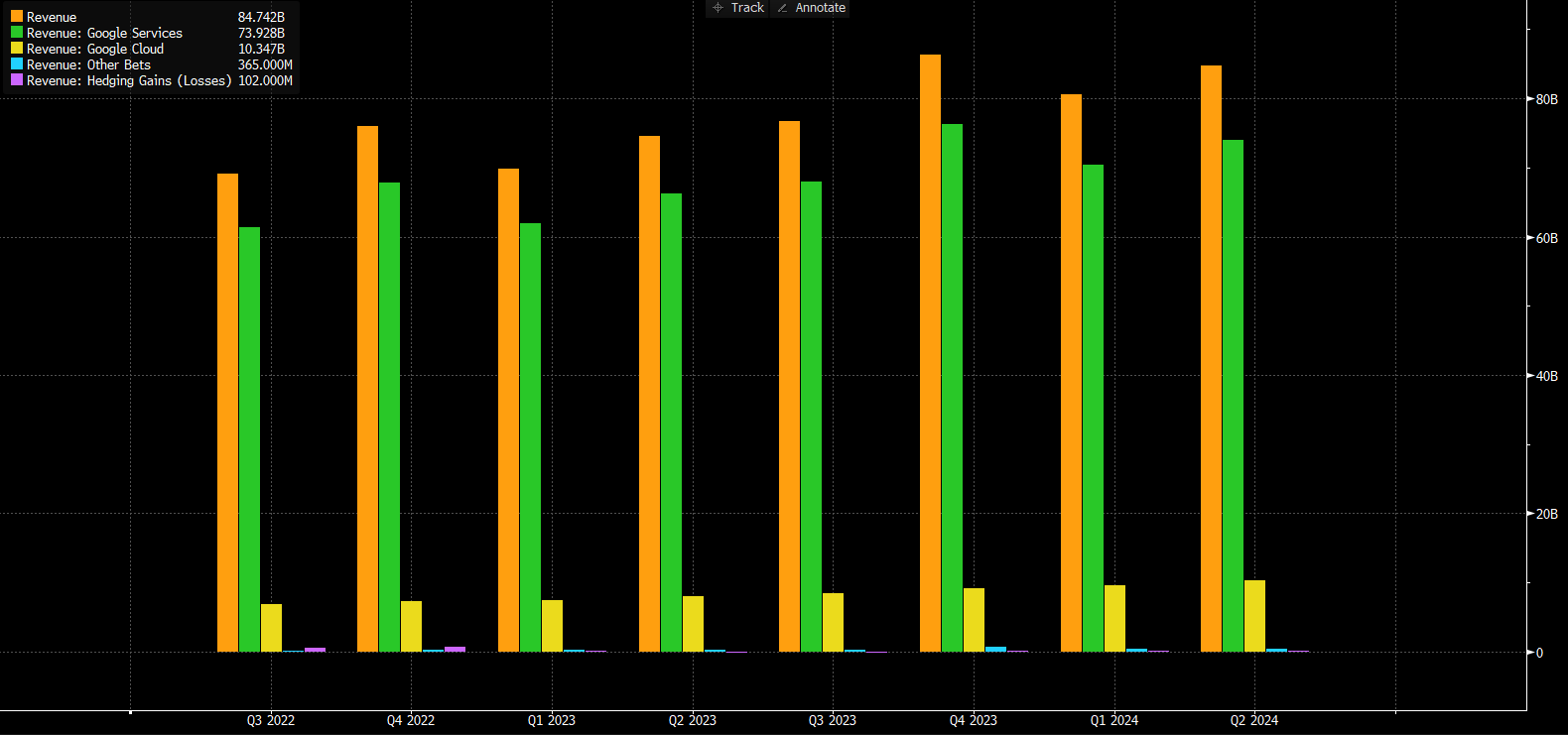Click the green Google Services legend swatch
The image size is (1568, 735).
click(x=17, y=32)
